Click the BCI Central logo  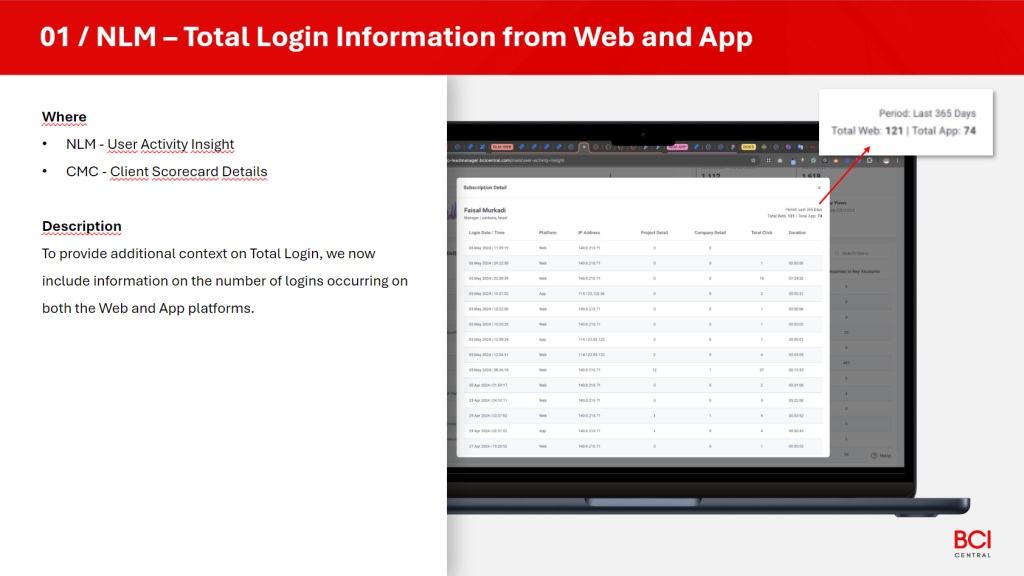coord(972,543)
